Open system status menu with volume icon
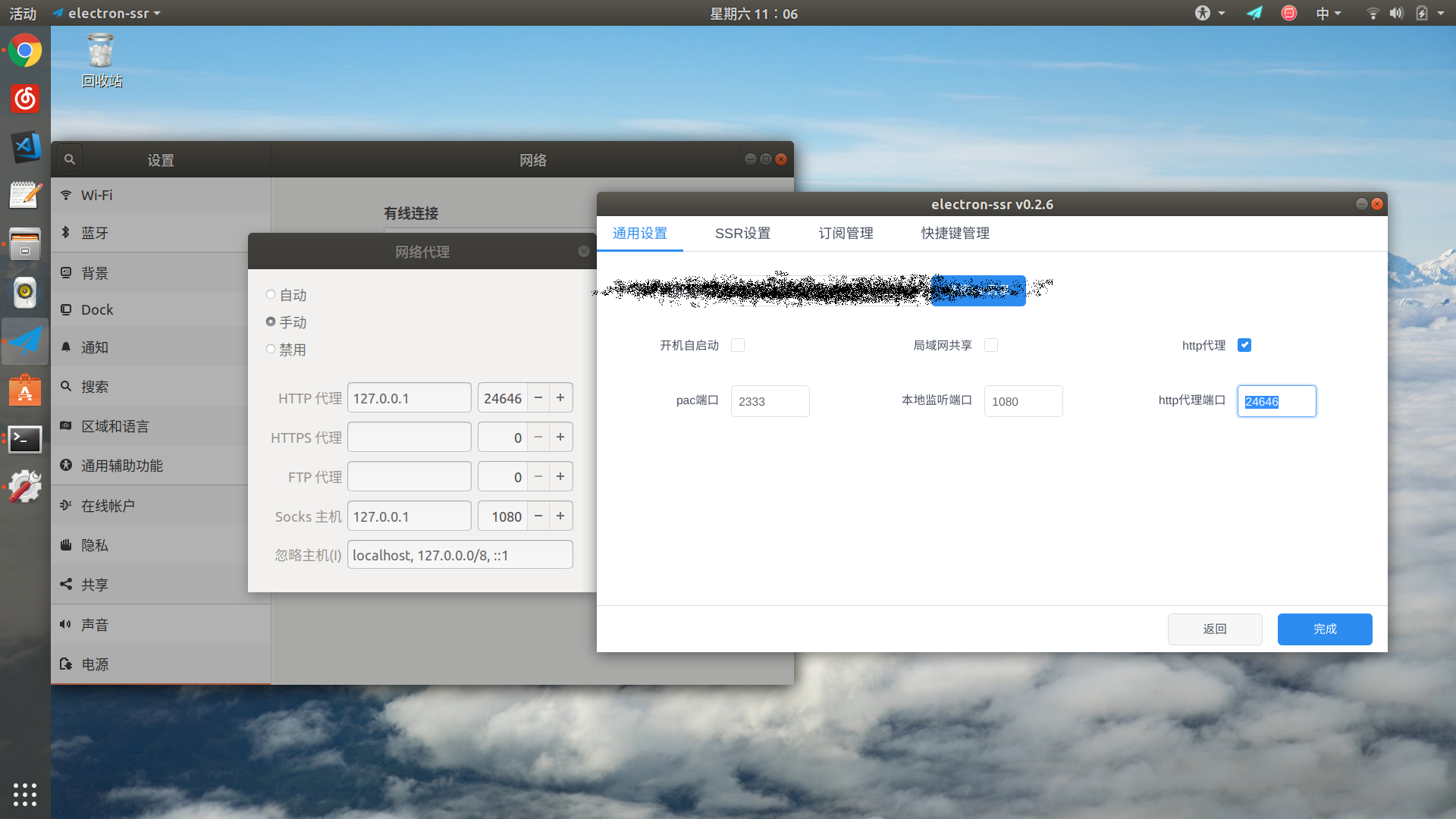 tap(1405, 13)
